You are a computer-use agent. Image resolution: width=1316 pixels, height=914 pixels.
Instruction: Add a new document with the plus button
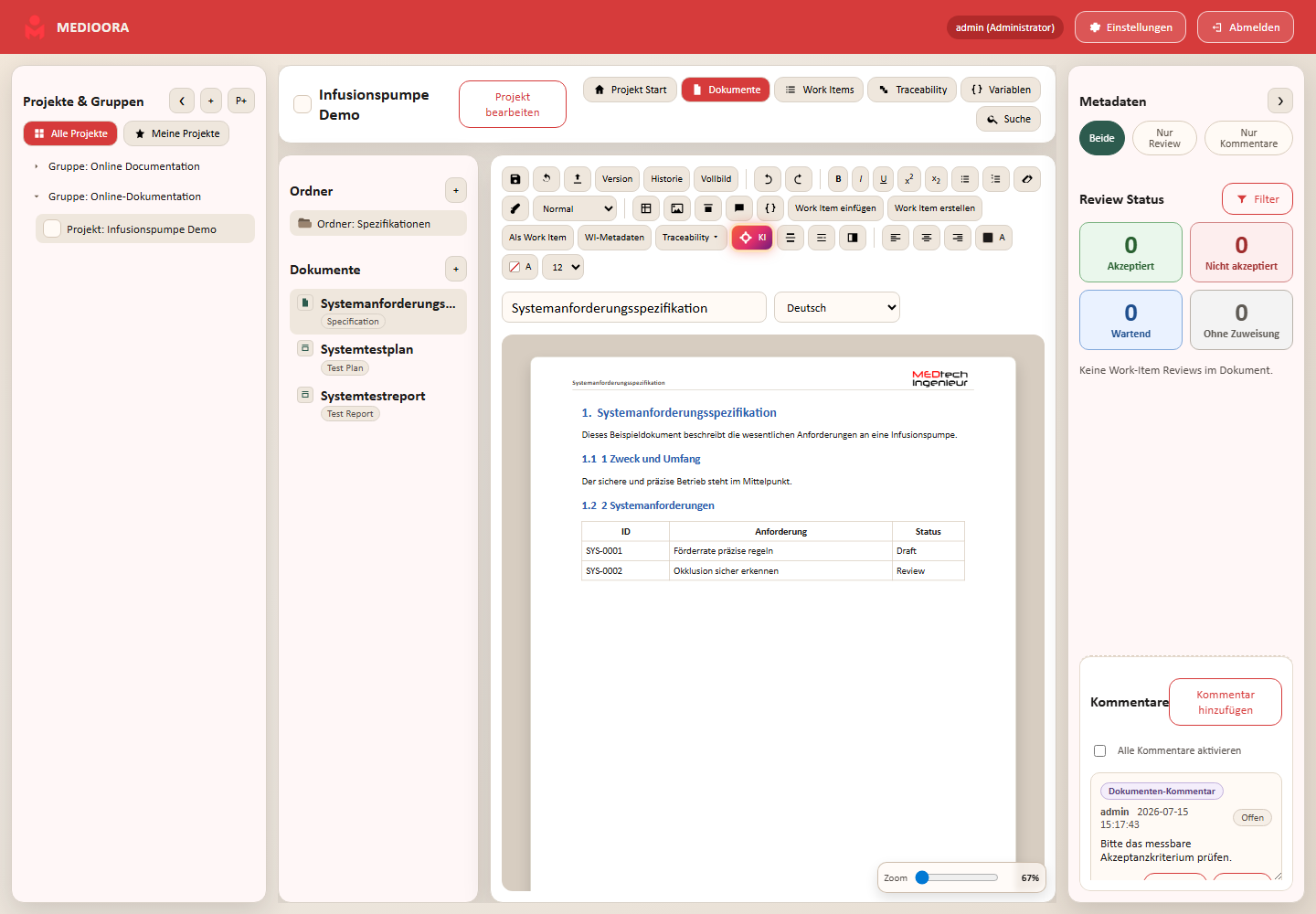456,269
